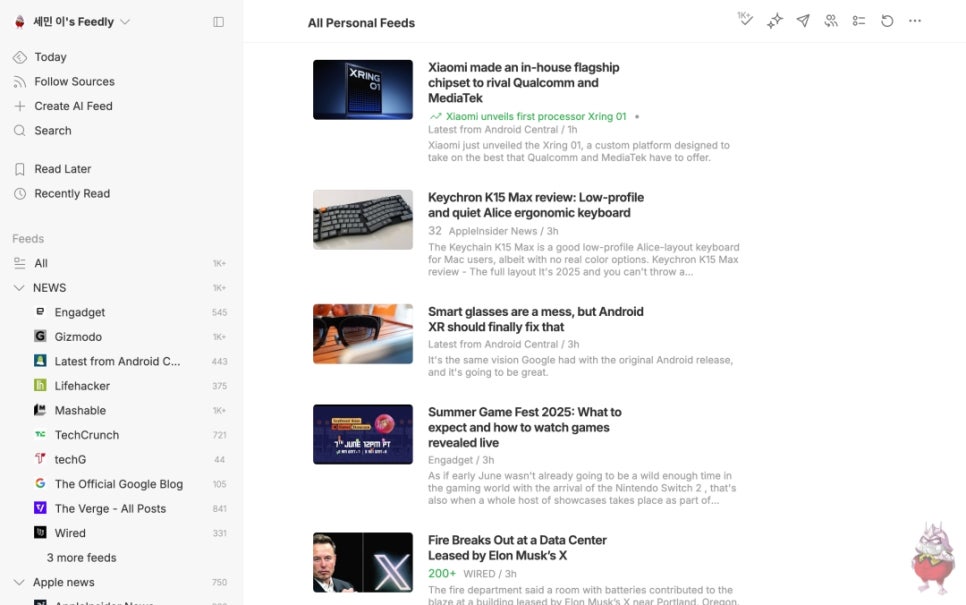Change layout with the list view icon
This screenshot has height=605, width=966.
tap(859, 21)
